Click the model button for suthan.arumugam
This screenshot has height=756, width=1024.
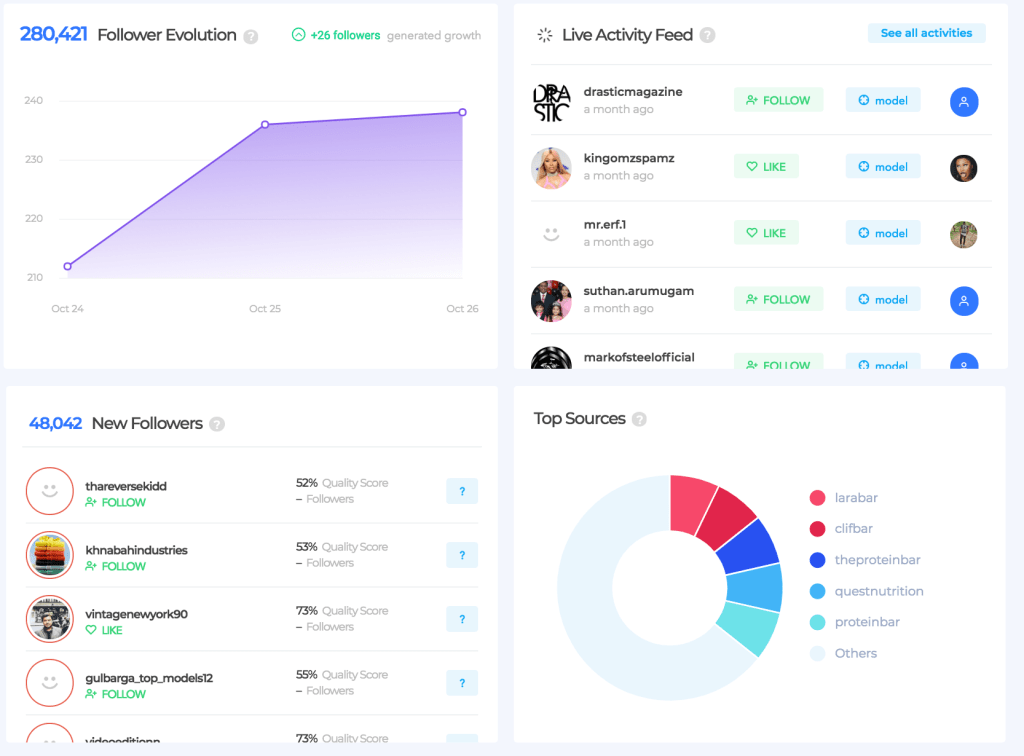click(883, 299)
